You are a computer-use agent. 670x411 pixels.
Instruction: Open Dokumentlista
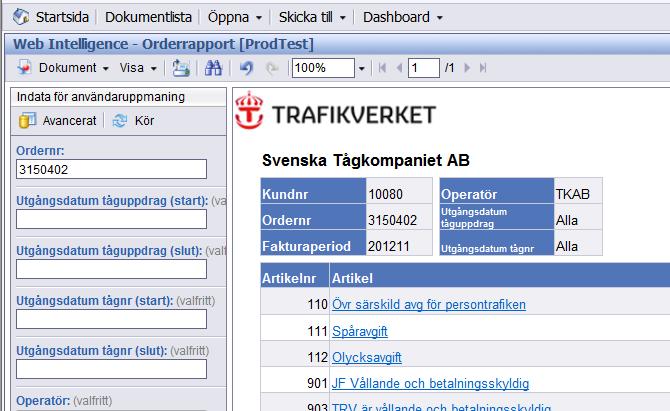click(x=148, y=17)
